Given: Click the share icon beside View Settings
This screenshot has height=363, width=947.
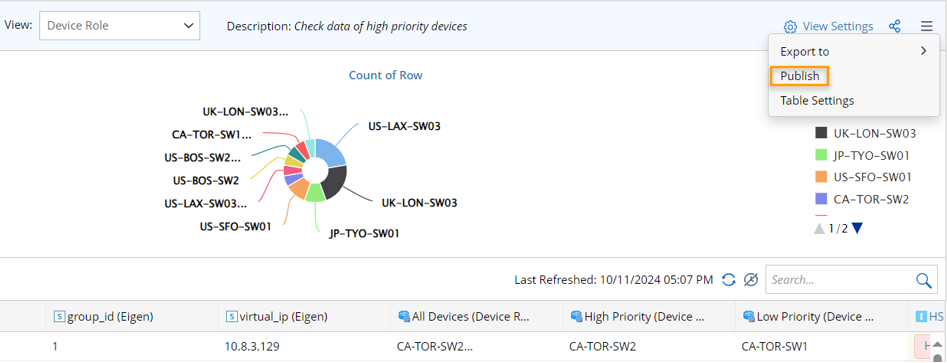Looking at the screenshot, I should pos(895,27).
